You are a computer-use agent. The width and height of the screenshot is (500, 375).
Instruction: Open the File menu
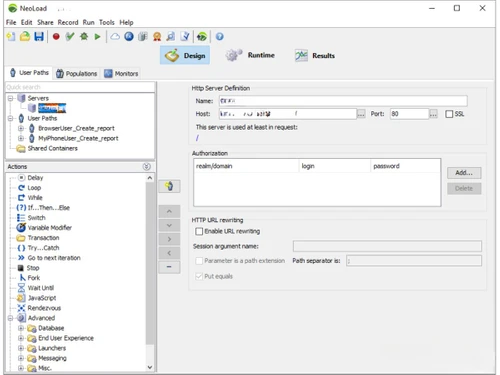(11, 22)
